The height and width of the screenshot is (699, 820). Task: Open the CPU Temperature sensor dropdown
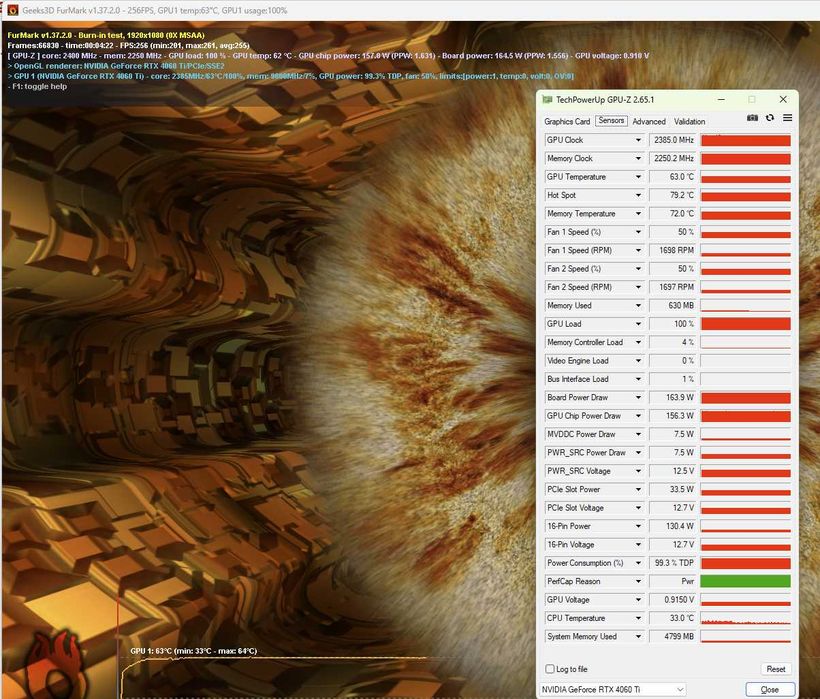(638, 618)
